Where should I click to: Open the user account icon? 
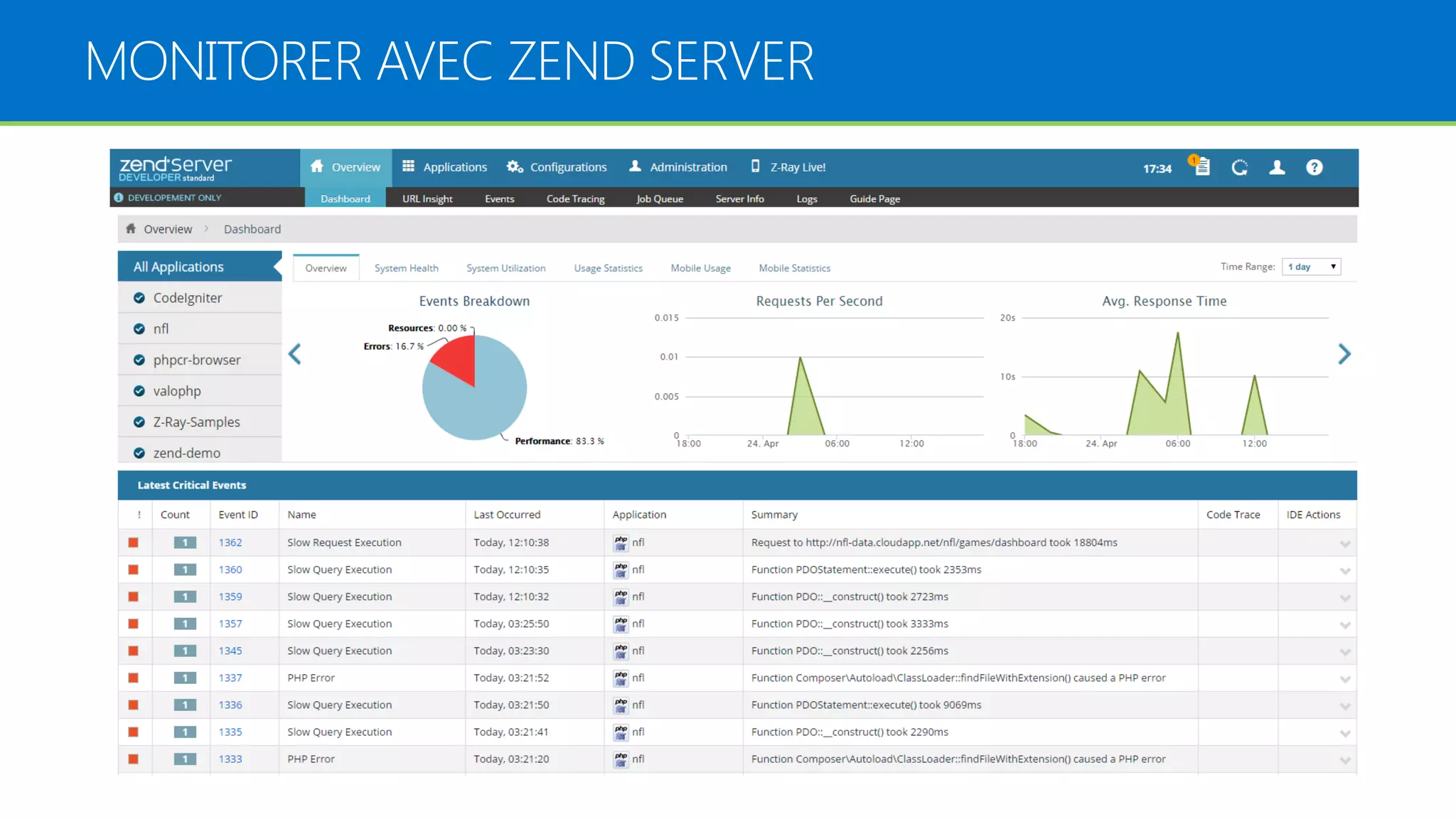pos(1277,168)
